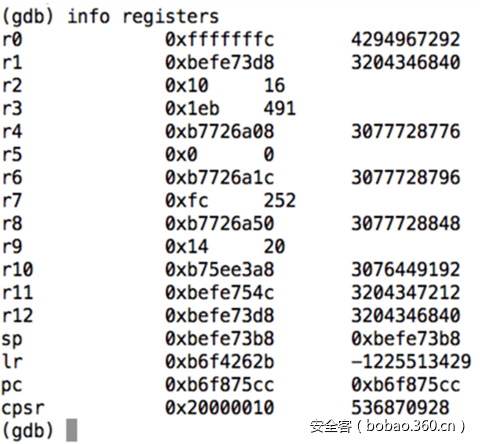Select the r0 register name
Viewport: 480px width, 444px height.
[x=12, y=39]
